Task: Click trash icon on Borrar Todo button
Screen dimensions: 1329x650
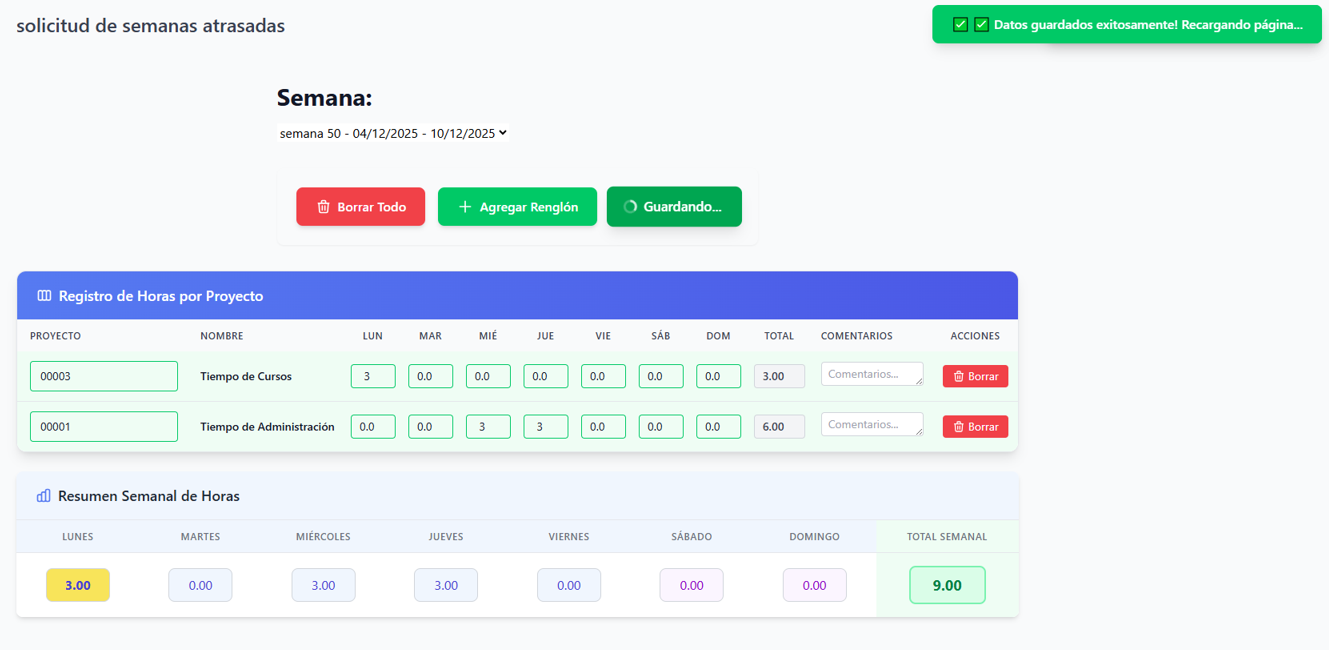Action: pyautogui.click(x=323, y=207)
